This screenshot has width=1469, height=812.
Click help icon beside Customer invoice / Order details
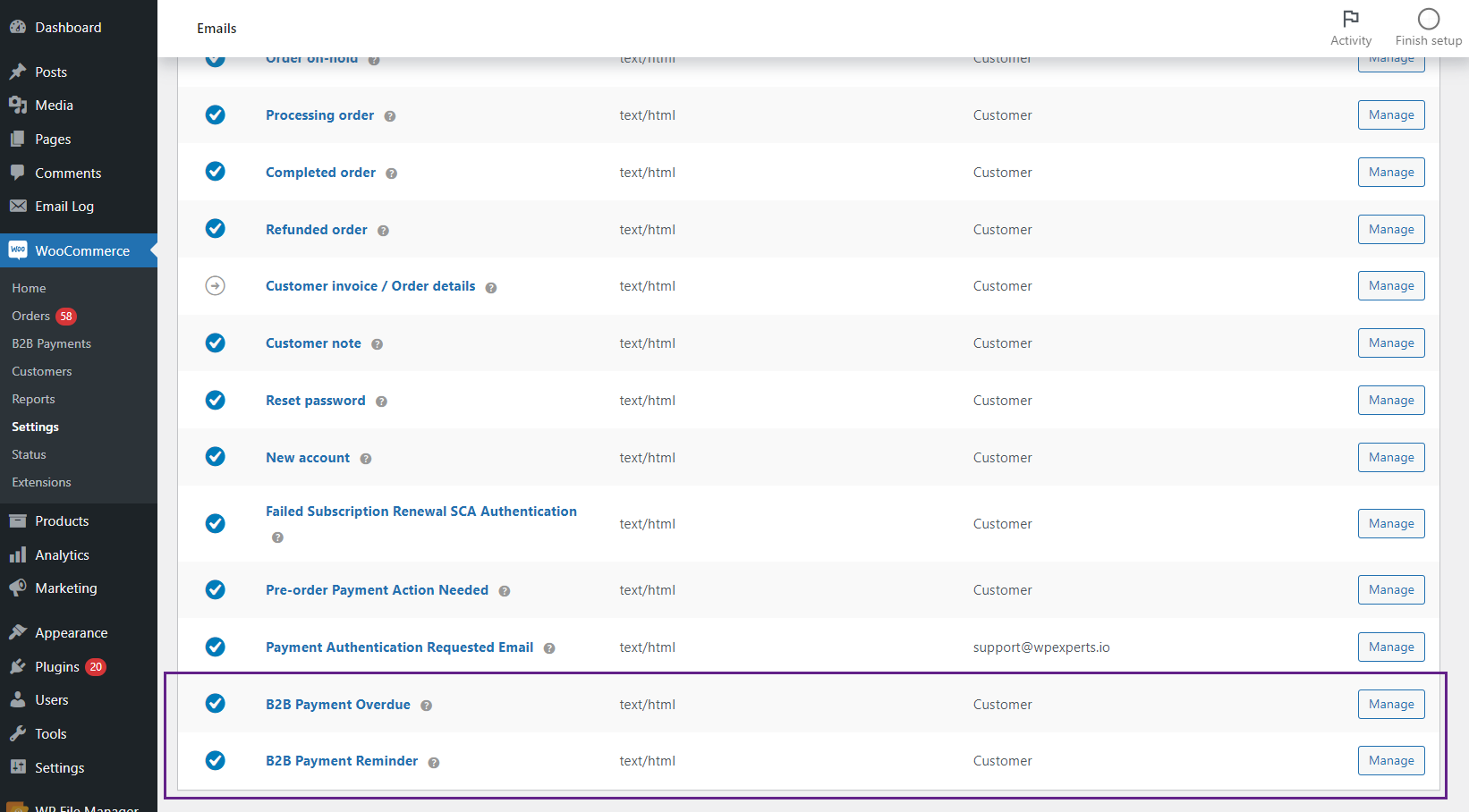pos(491,287)
